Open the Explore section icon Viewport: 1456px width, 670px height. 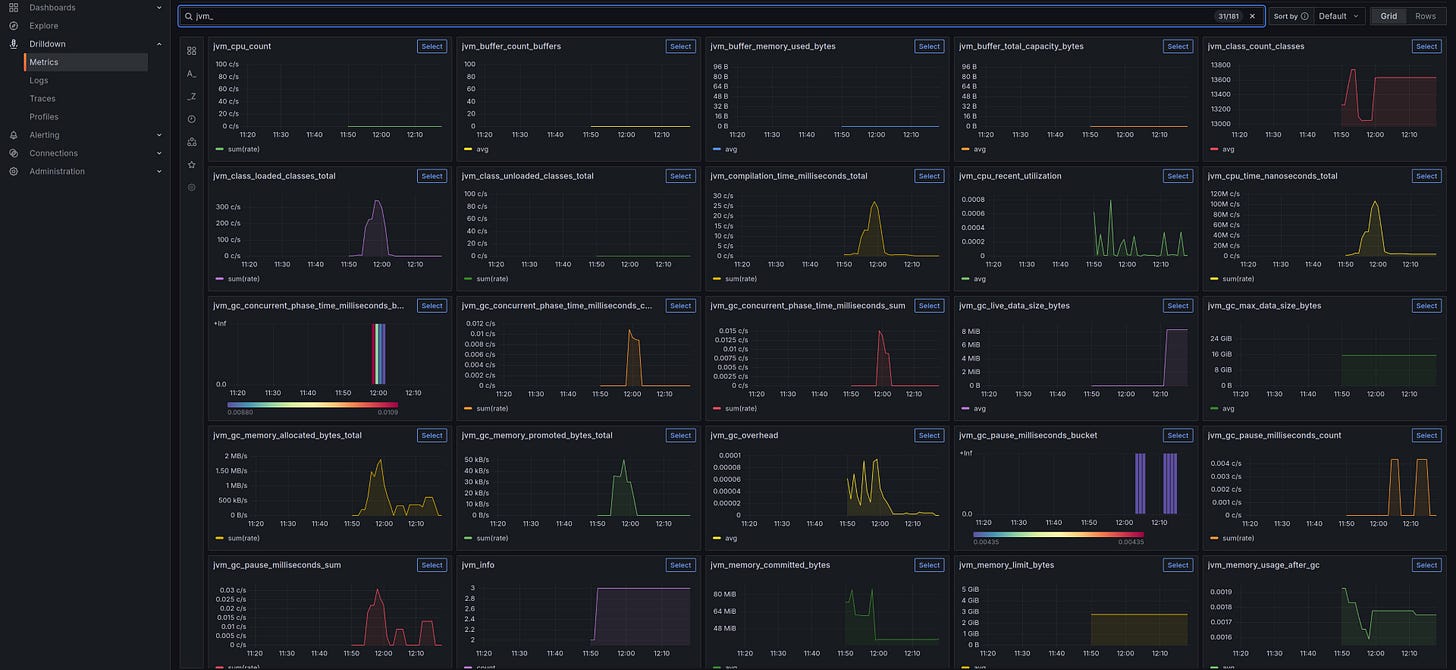pos(12,25)
